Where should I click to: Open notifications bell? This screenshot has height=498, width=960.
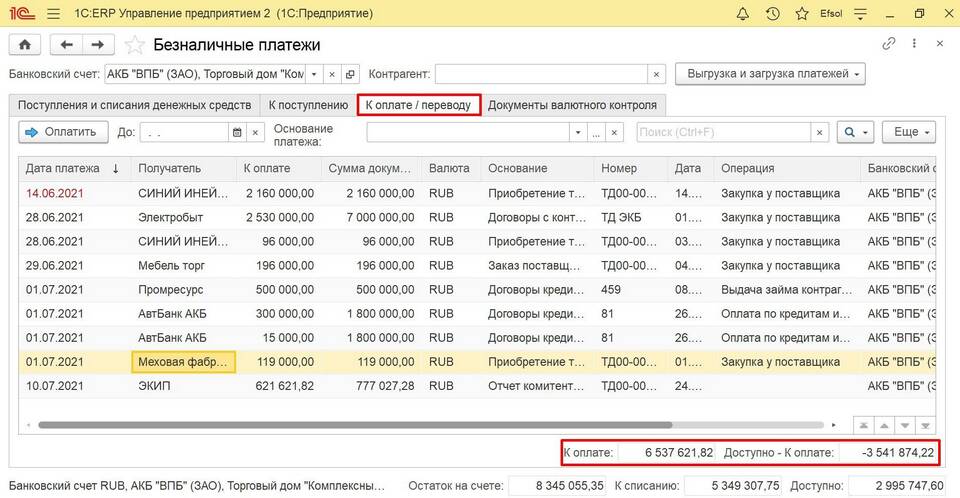point(743,13)
